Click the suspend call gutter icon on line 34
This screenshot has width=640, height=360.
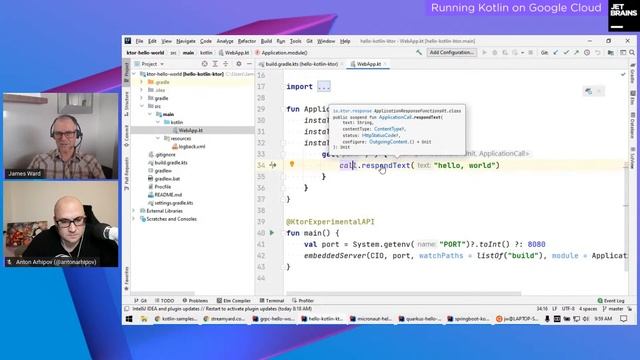(x=273, y=165)
